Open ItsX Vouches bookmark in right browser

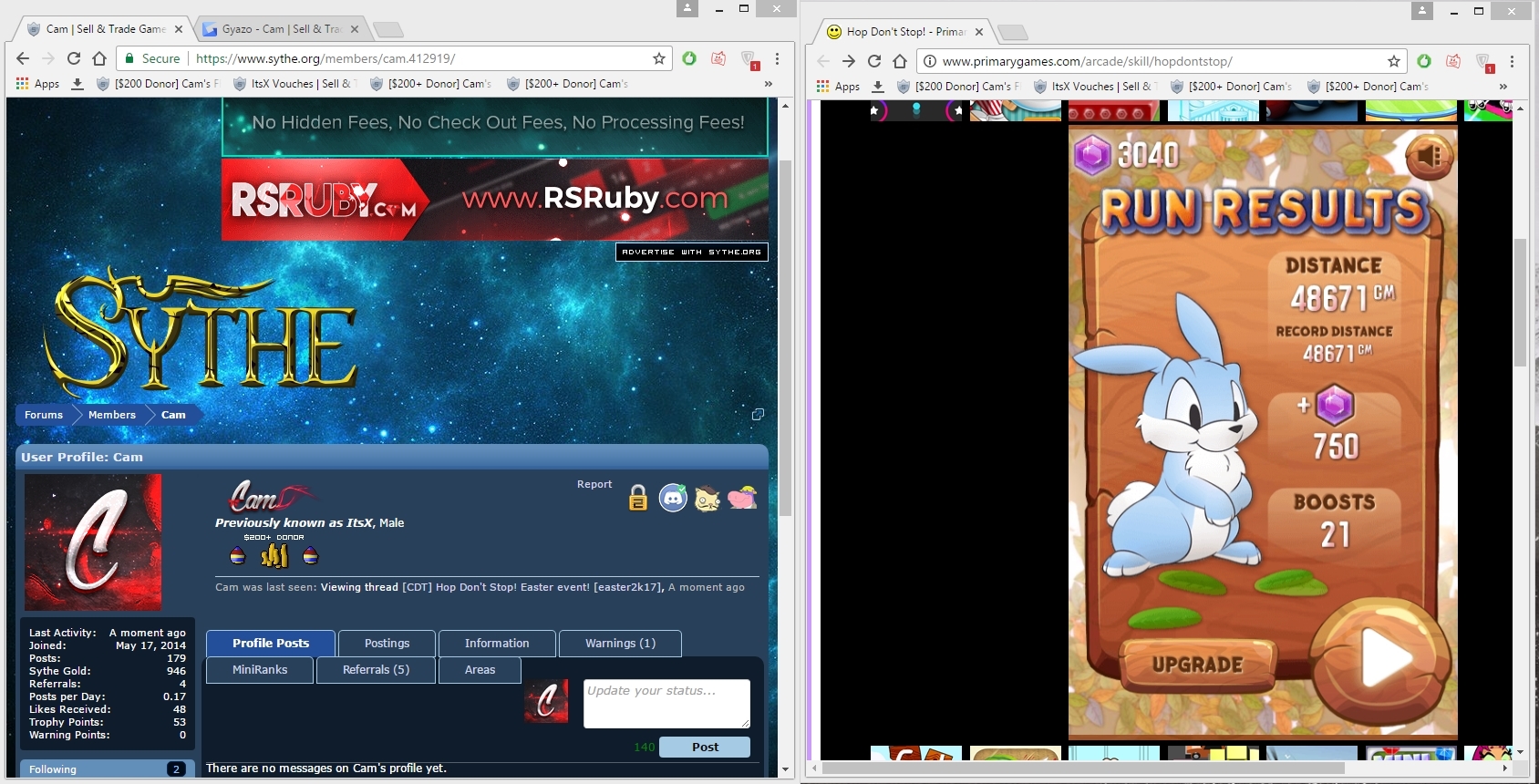(x=1094, y=86)
